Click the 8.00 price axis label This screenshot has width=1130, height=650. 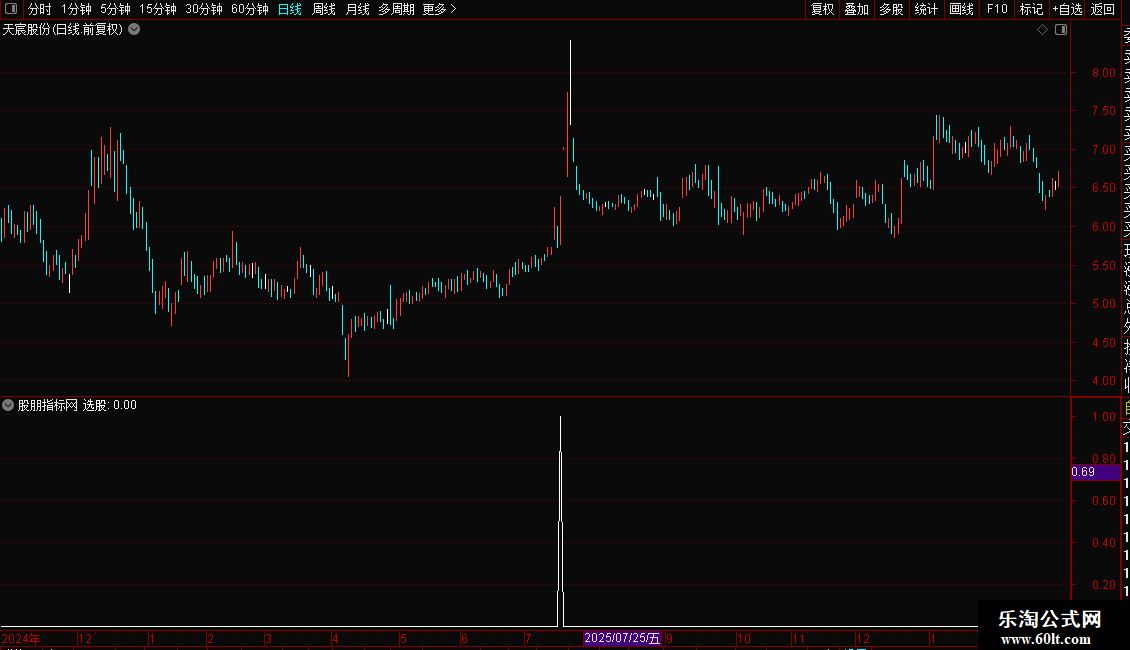pos(1103,73)
